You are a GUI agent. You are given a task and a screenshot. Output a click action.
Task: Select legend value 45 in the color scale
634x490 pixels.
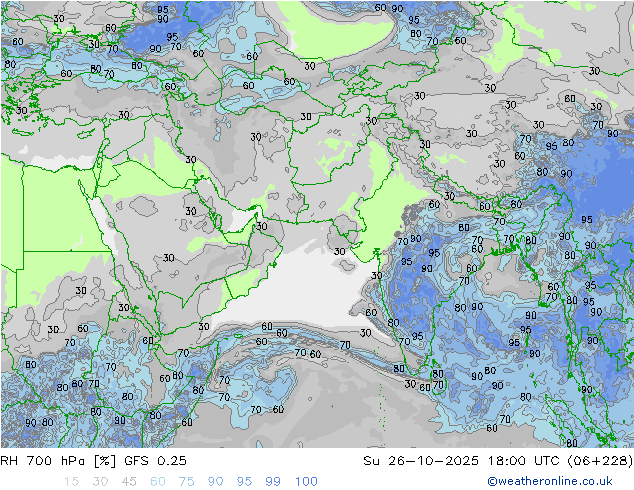click(x=129, y=481)
